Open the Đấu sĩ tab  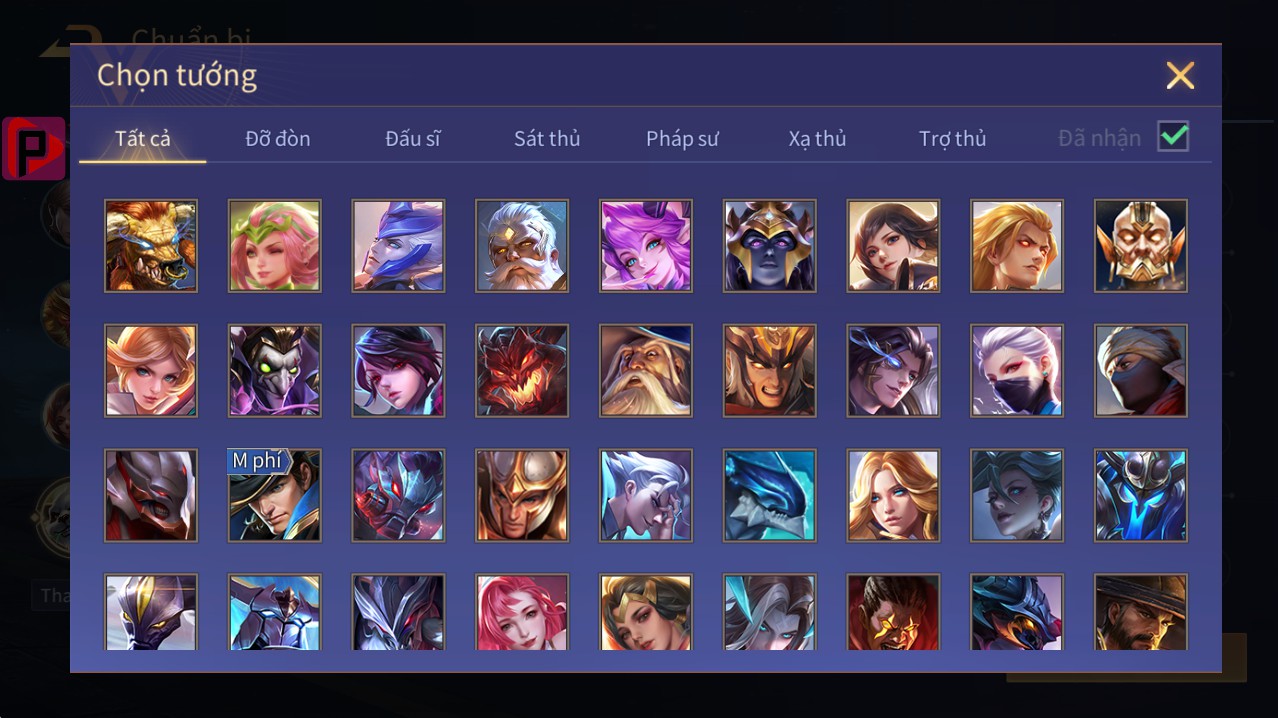[x=413, y=138]
